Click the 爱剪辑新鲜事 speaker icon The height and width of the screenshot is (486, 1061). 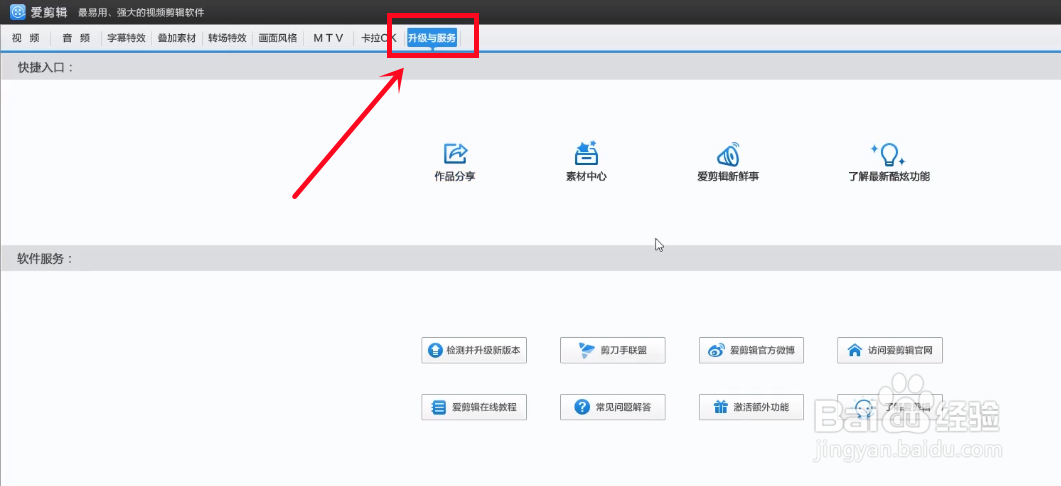pos(728,154)
